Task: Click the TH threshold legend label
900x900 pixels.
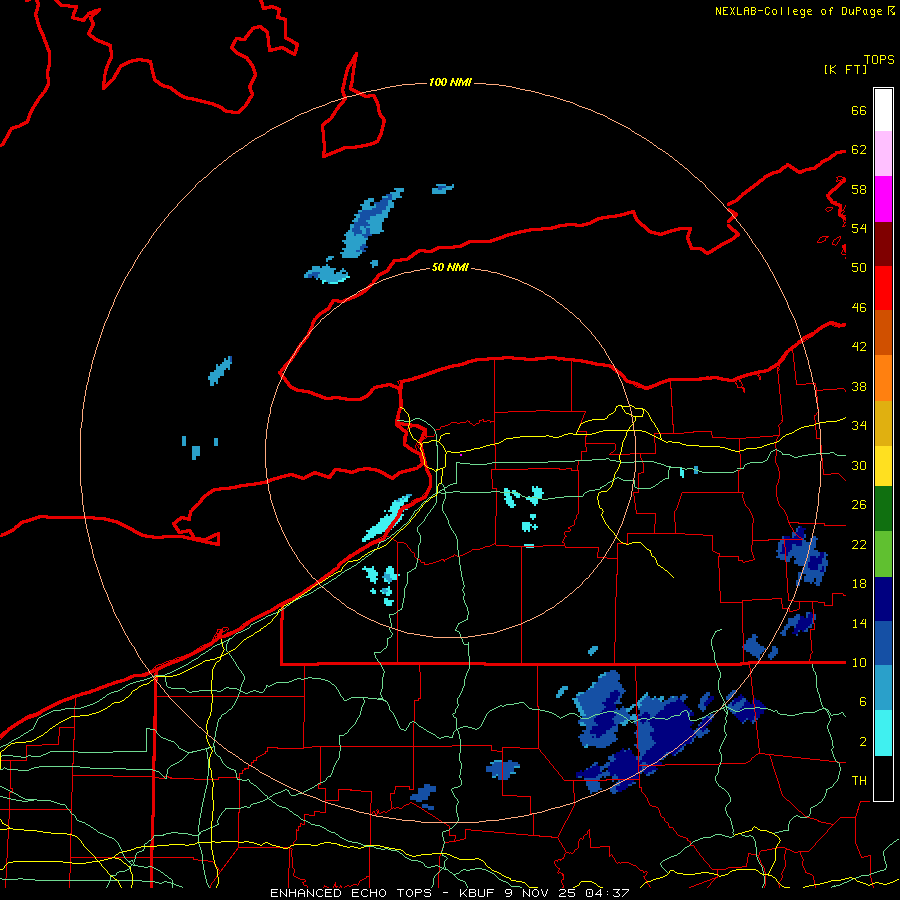Action: pos(859,781)
